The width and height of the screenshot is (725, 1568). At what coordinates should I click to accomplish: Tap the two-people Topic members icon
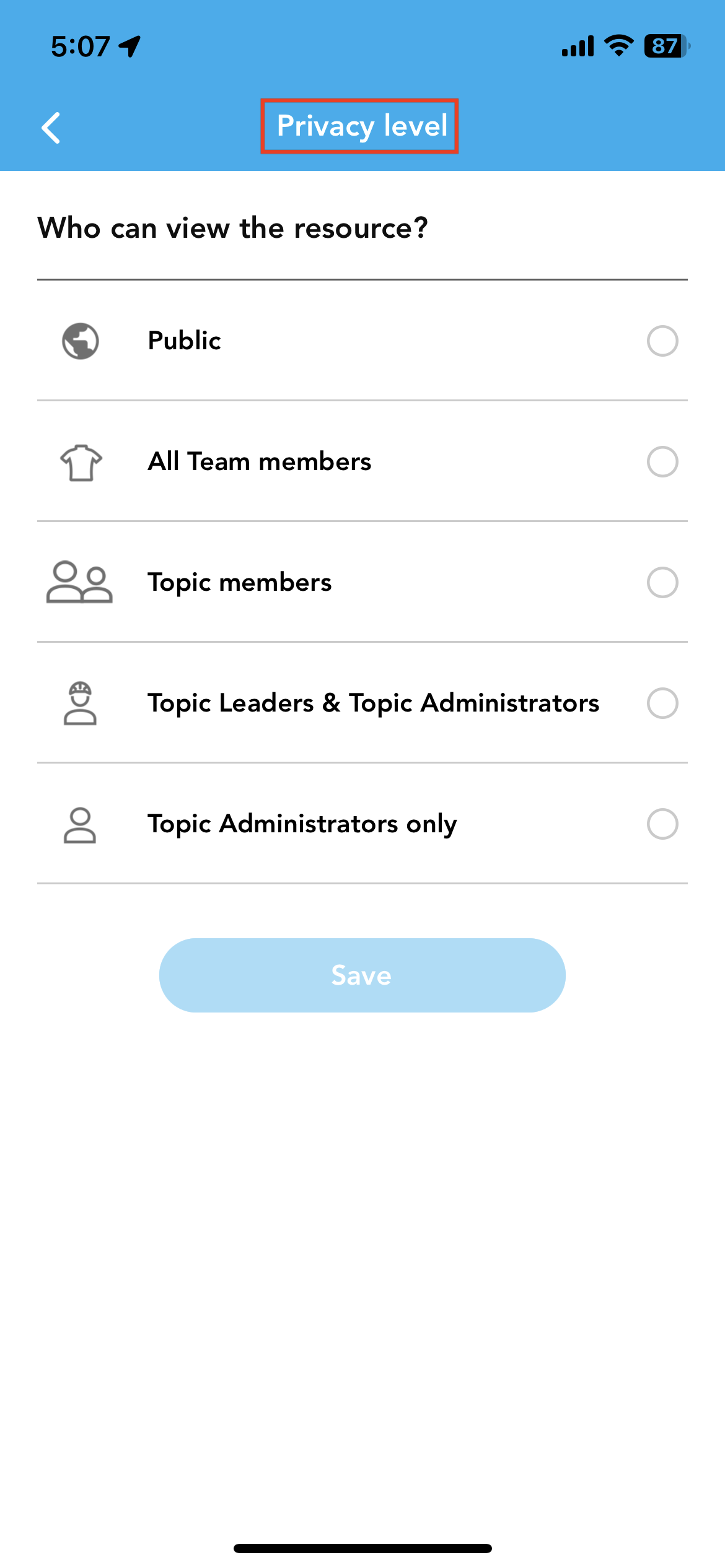(79, 582)
